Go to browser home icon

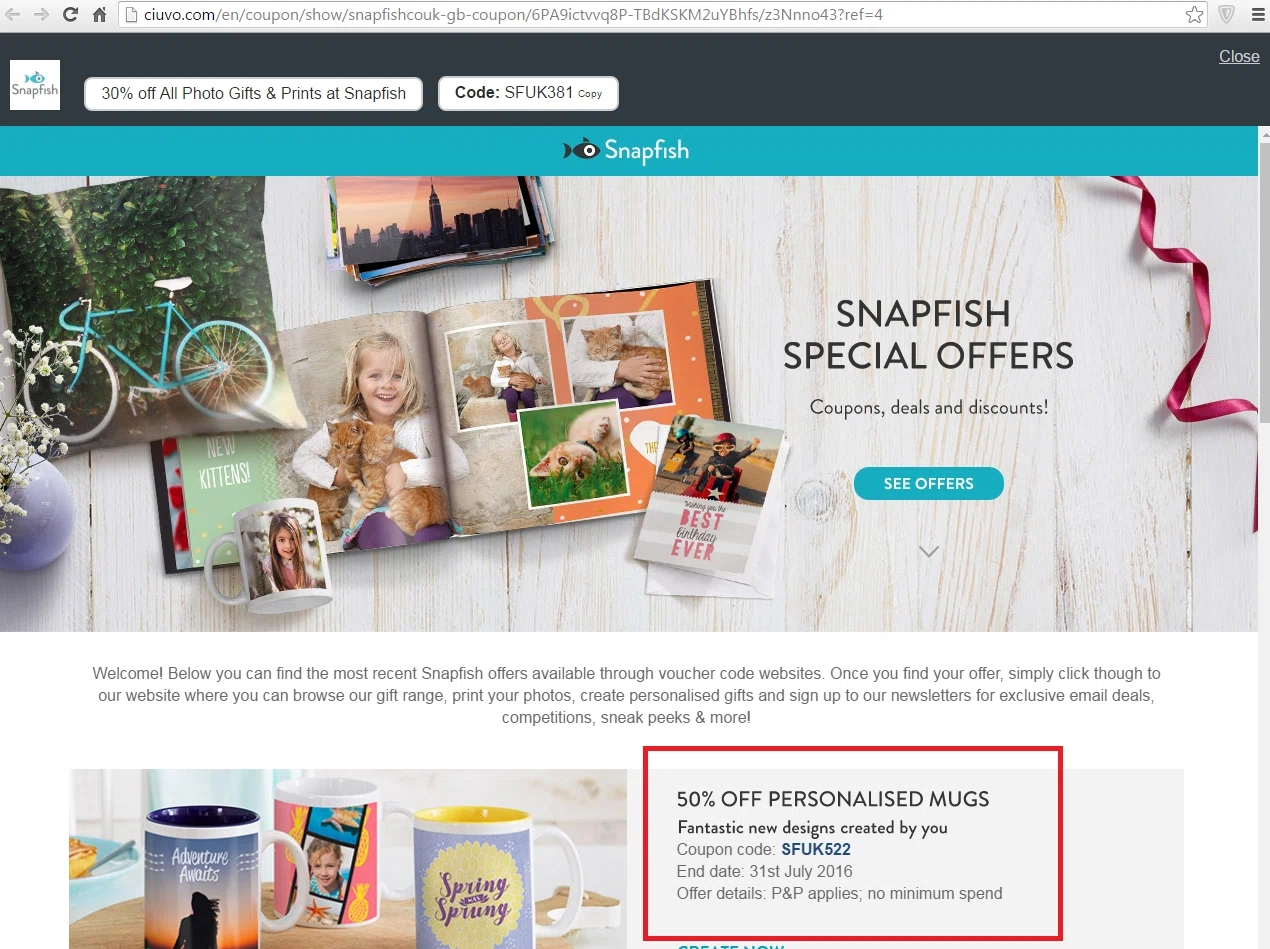point(99,15)
